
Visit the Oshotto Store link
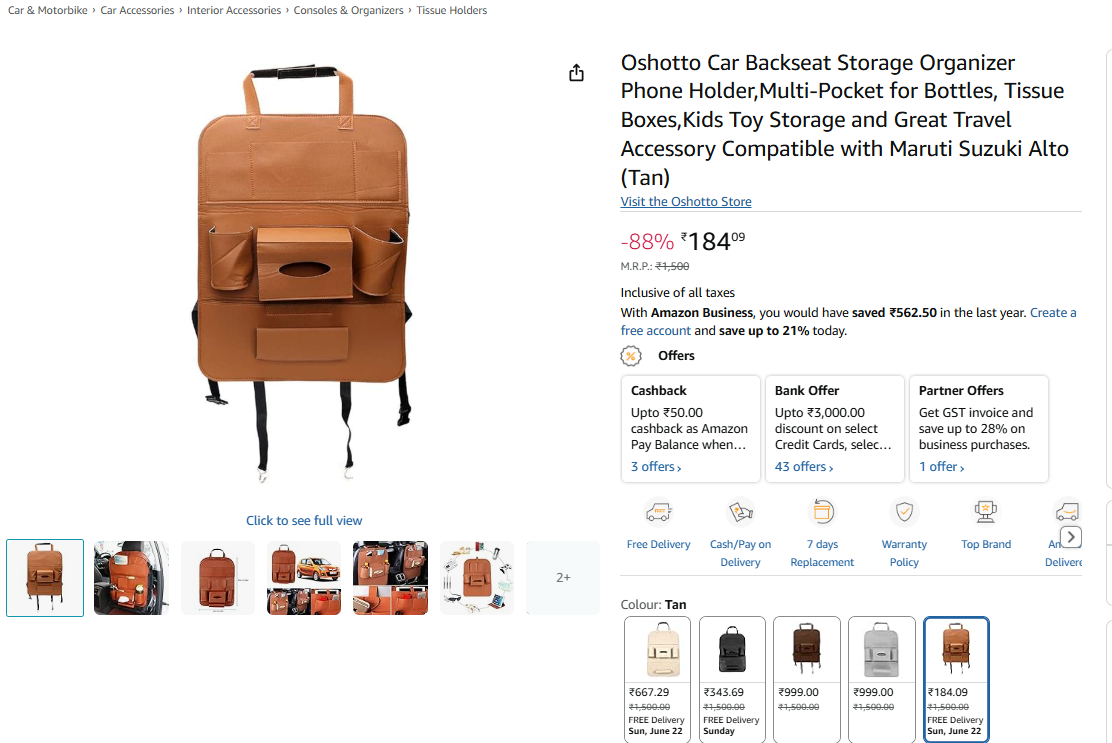[686, 201]
